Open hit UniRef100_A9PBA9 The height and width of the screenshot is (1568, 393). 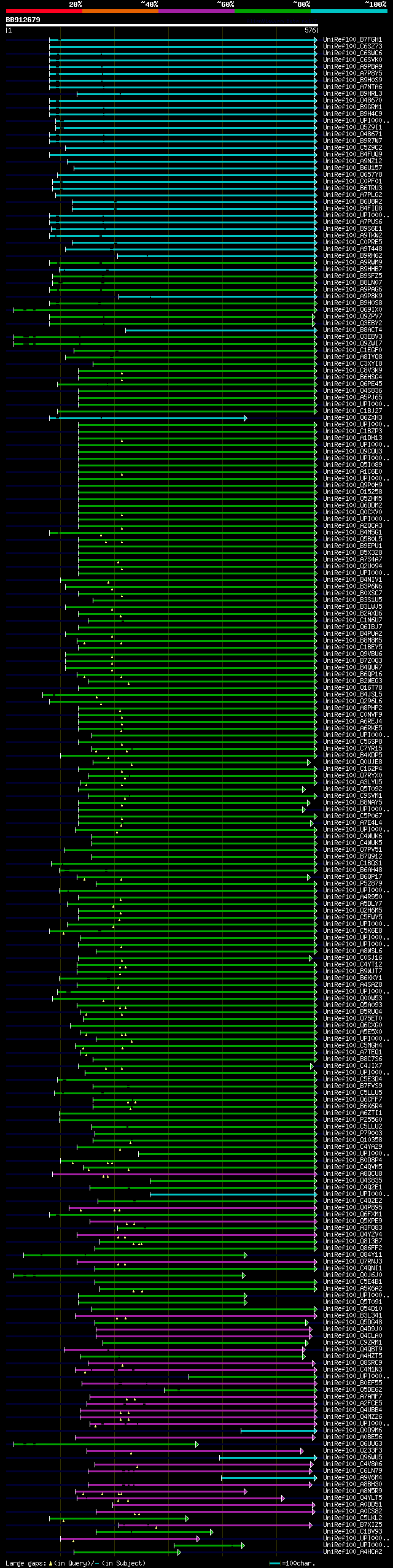click(x=352, y=67)
